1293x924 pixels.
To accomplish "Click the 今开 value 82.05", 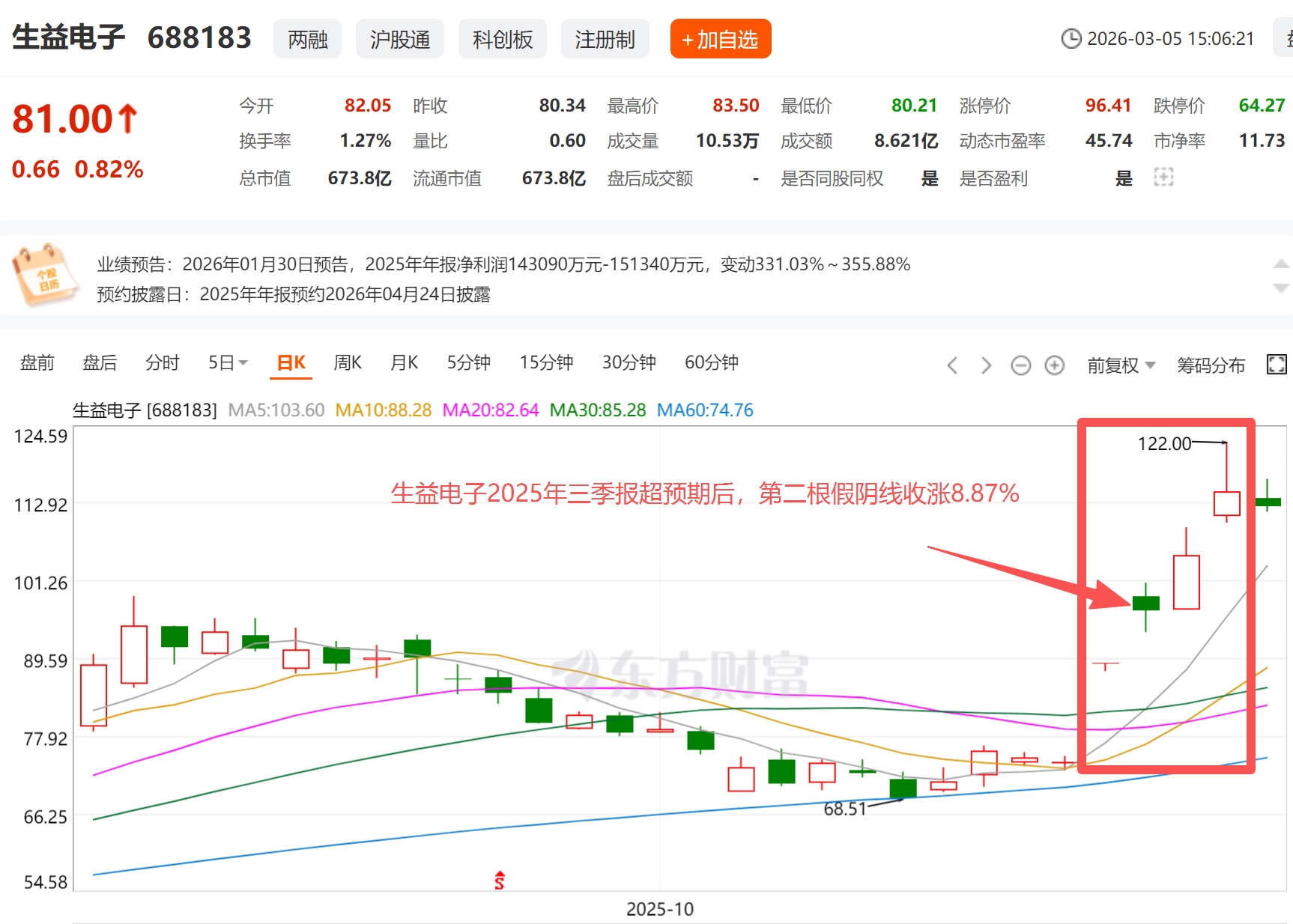I will point(368,106).
